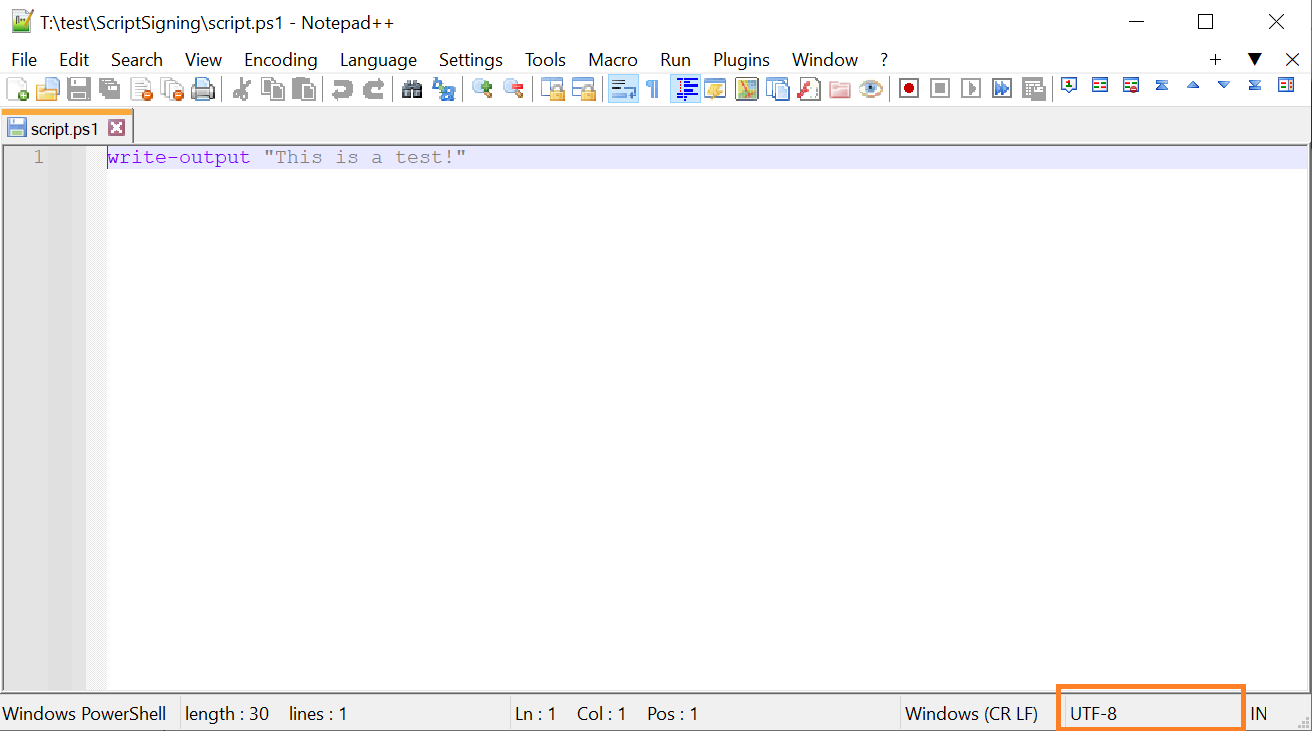
Task: Open the Plugins menu
Action: point(741,59)
